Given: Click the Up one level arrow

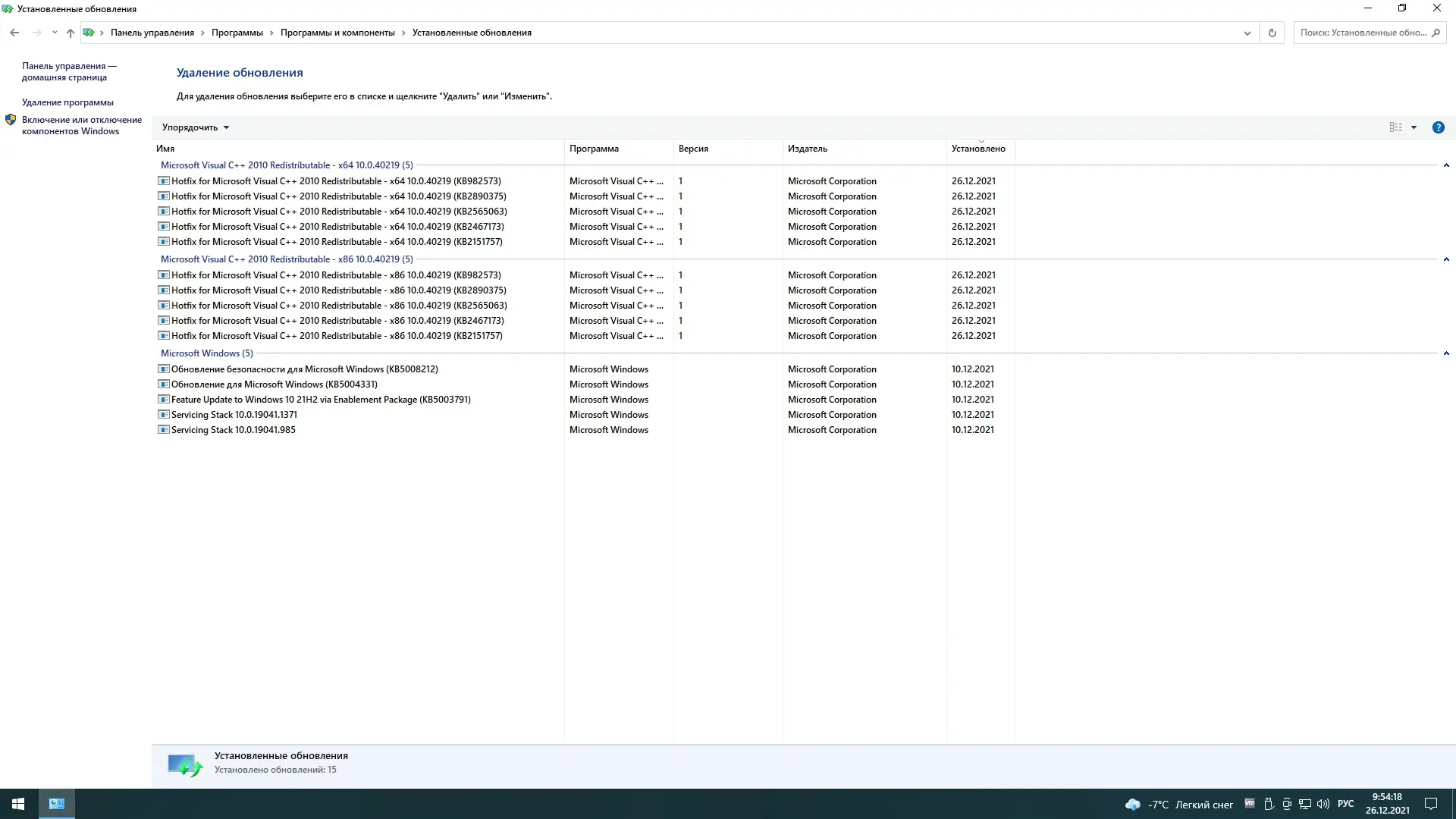Looking at the screenshot, I should pos(71,33).
